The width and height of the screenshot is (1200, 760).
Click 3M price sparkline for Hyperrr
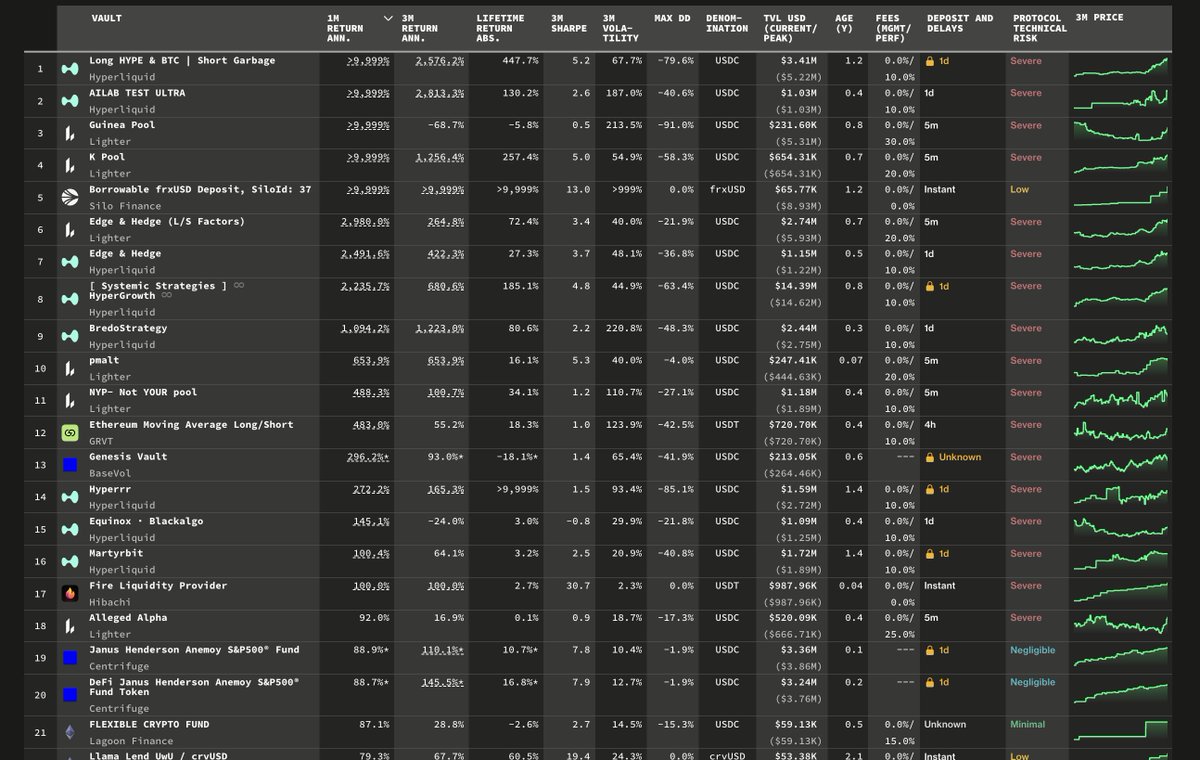(x=1120, y=497)
